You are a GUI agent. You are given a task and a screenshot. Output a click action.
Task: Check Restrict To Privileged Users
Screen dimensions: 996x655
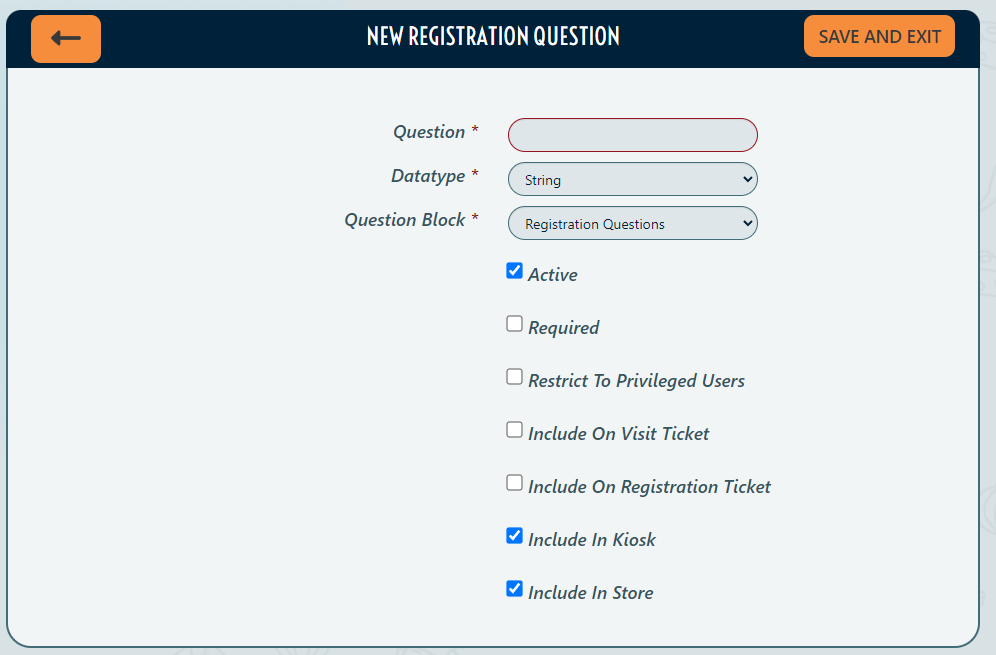tap(514, 376)
